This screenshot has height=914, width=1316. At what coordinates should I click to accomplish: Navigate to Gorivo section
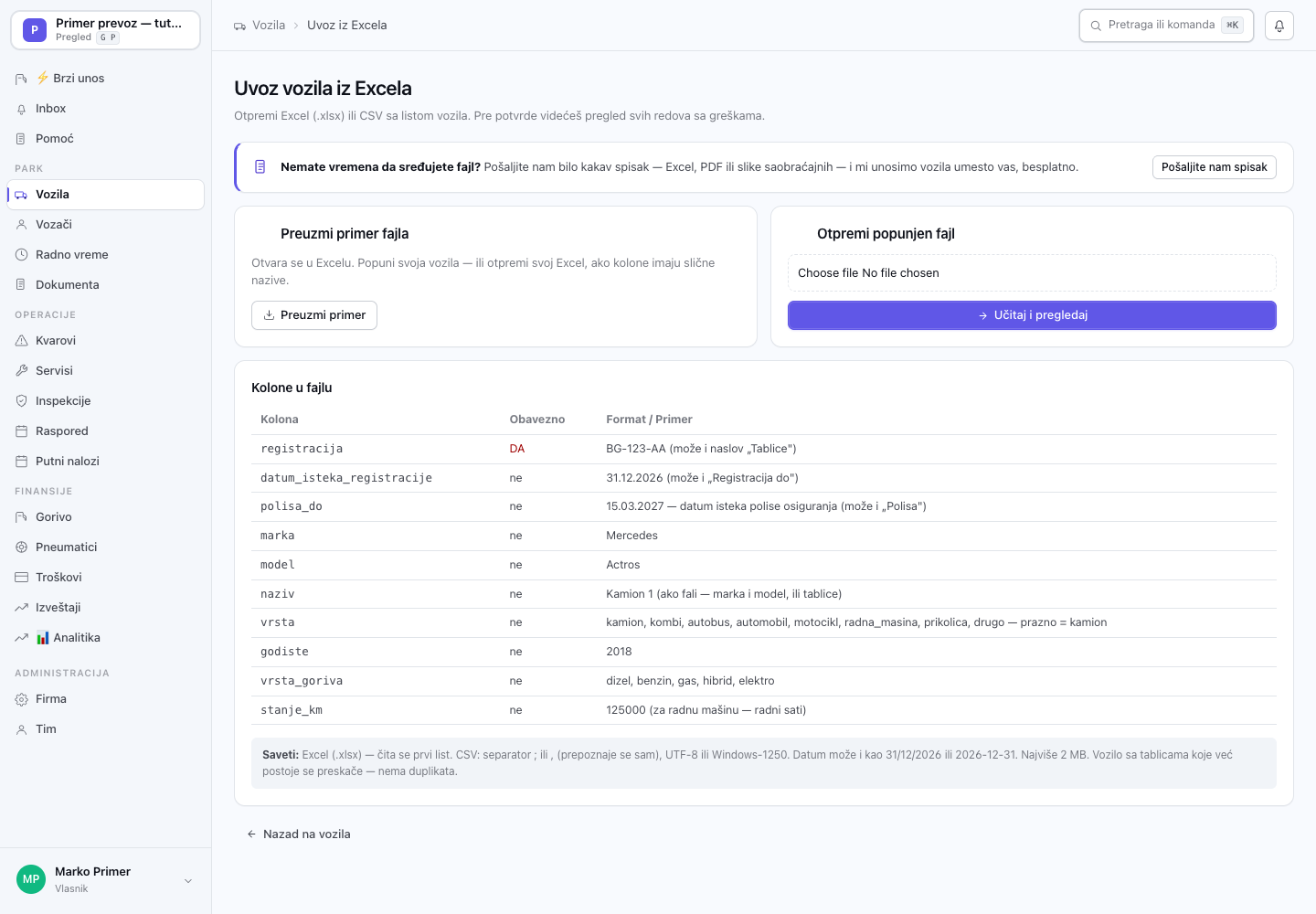[x=106, y=517]
